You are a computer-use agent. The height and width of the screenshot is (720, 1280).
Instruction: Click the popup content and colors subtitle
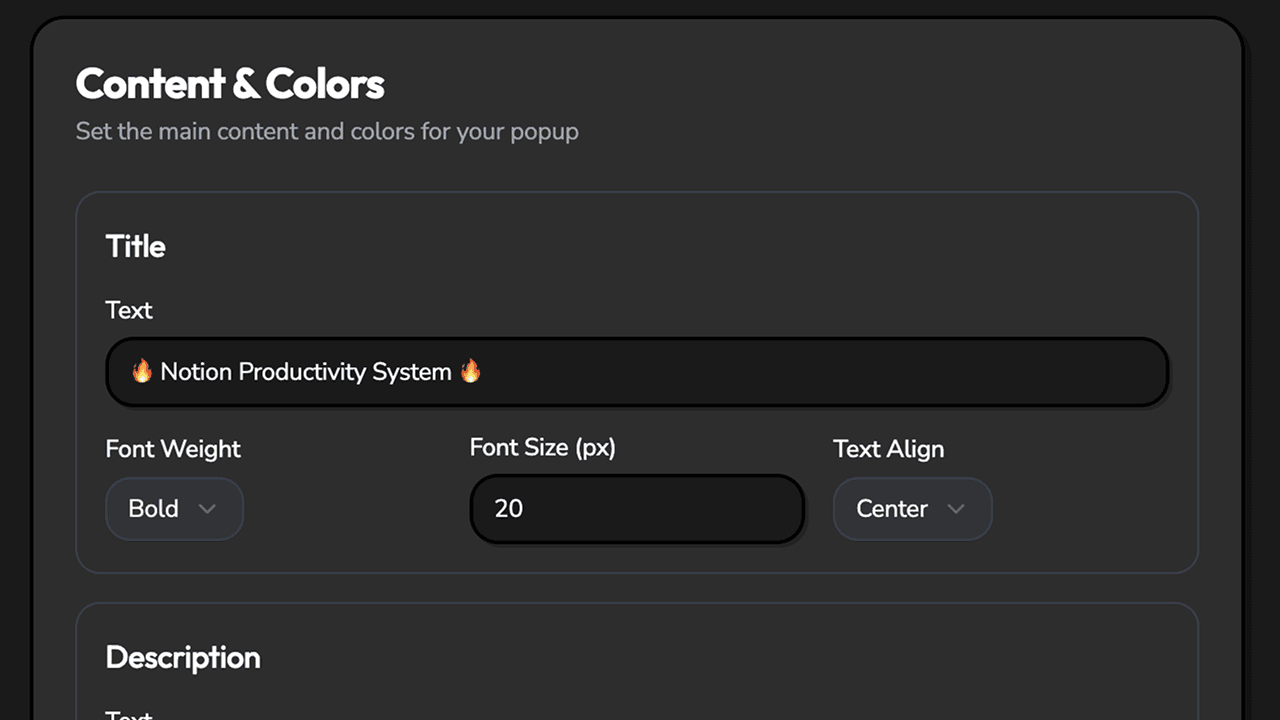(x=327, y=131)
